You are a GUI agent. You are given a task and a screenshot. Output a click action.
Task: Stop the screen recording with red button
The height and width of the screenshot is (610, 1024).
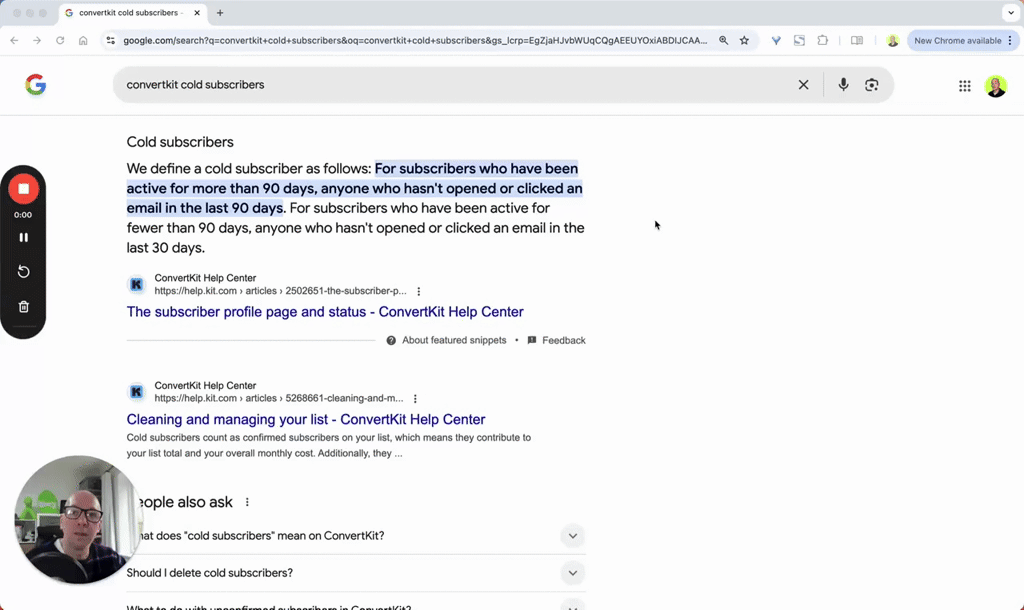[x=24, y=189]
